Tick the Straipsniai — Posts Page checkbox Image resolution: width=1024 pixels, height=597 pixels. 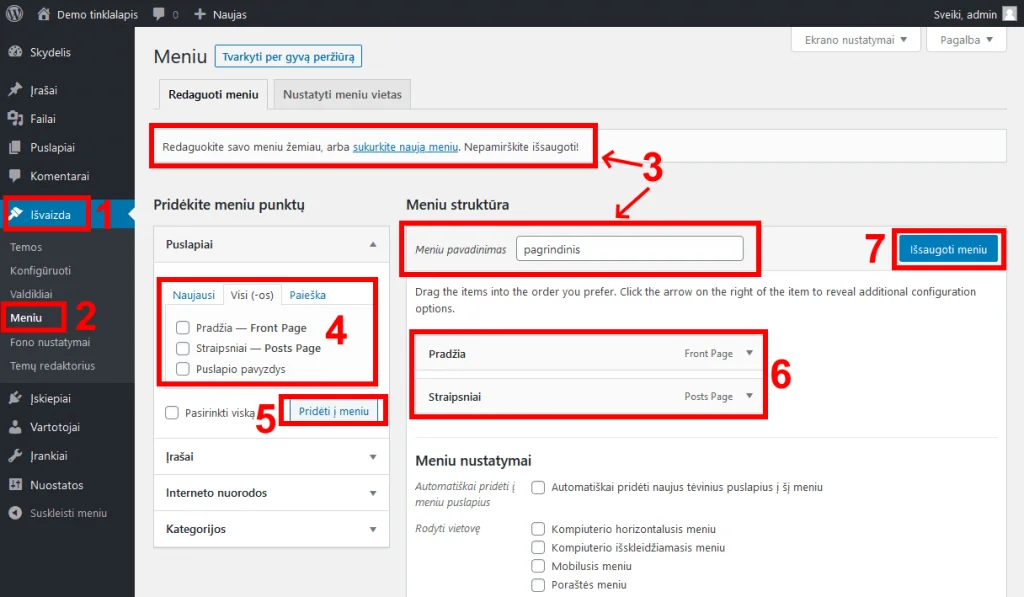click(183, 348)
